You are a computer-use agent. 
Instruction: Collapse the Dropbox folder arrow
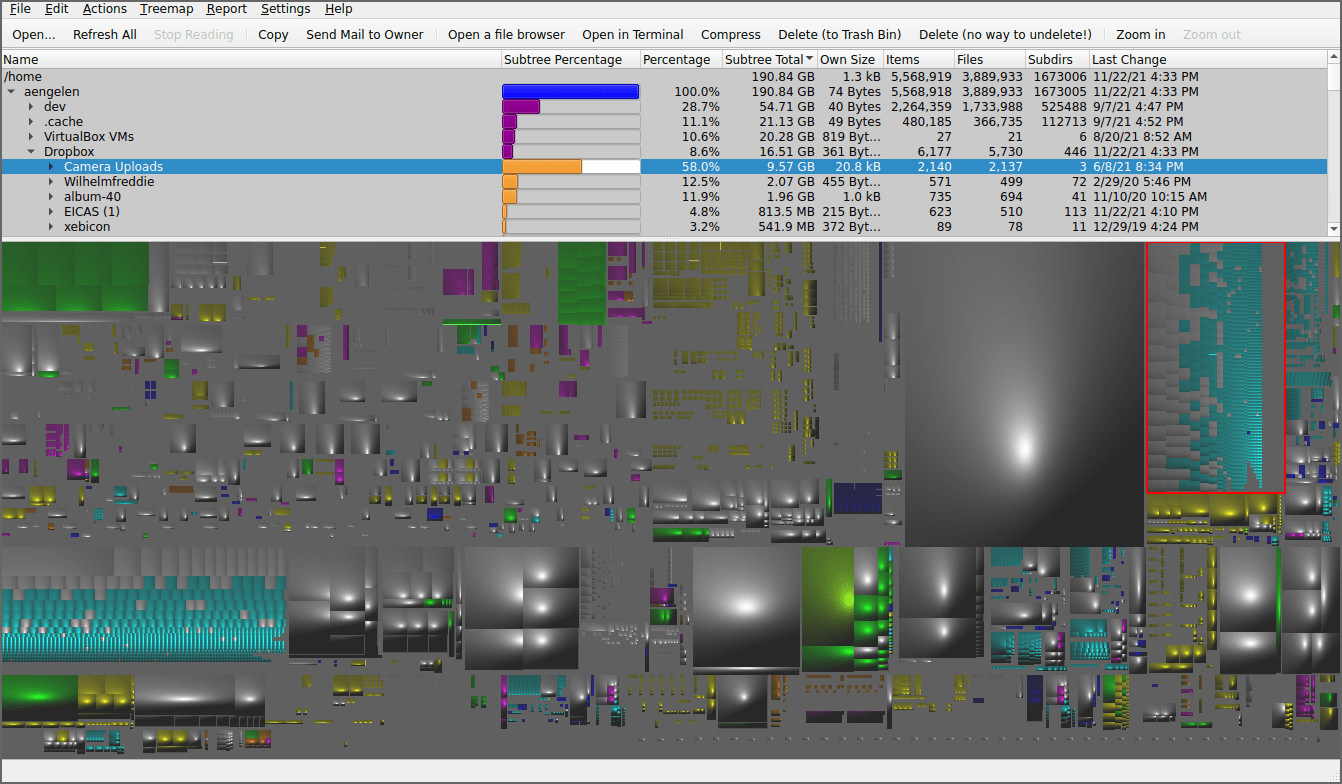(x=31, y=152)
